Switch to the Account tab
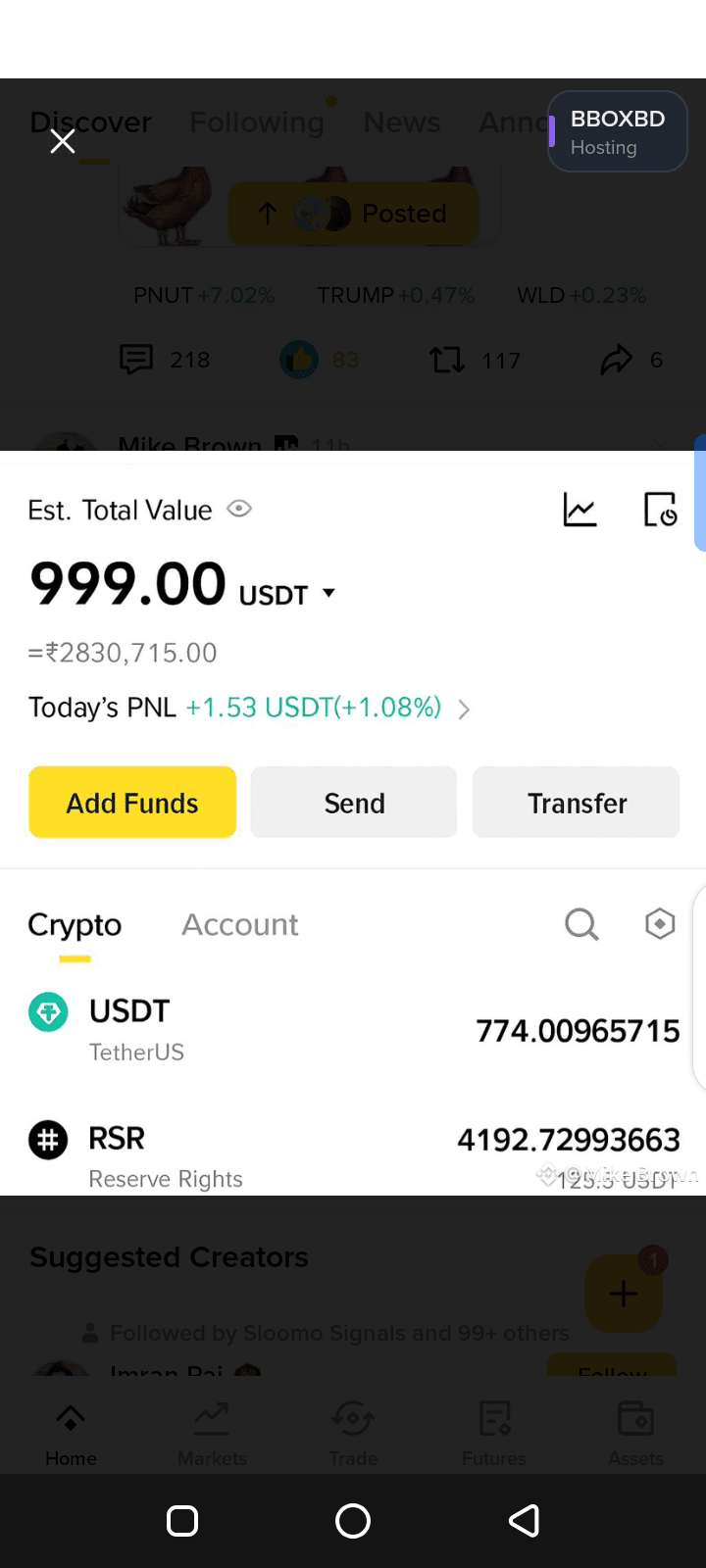Image resolution: width=706 pixels, height=1568 pixels. 240,924
